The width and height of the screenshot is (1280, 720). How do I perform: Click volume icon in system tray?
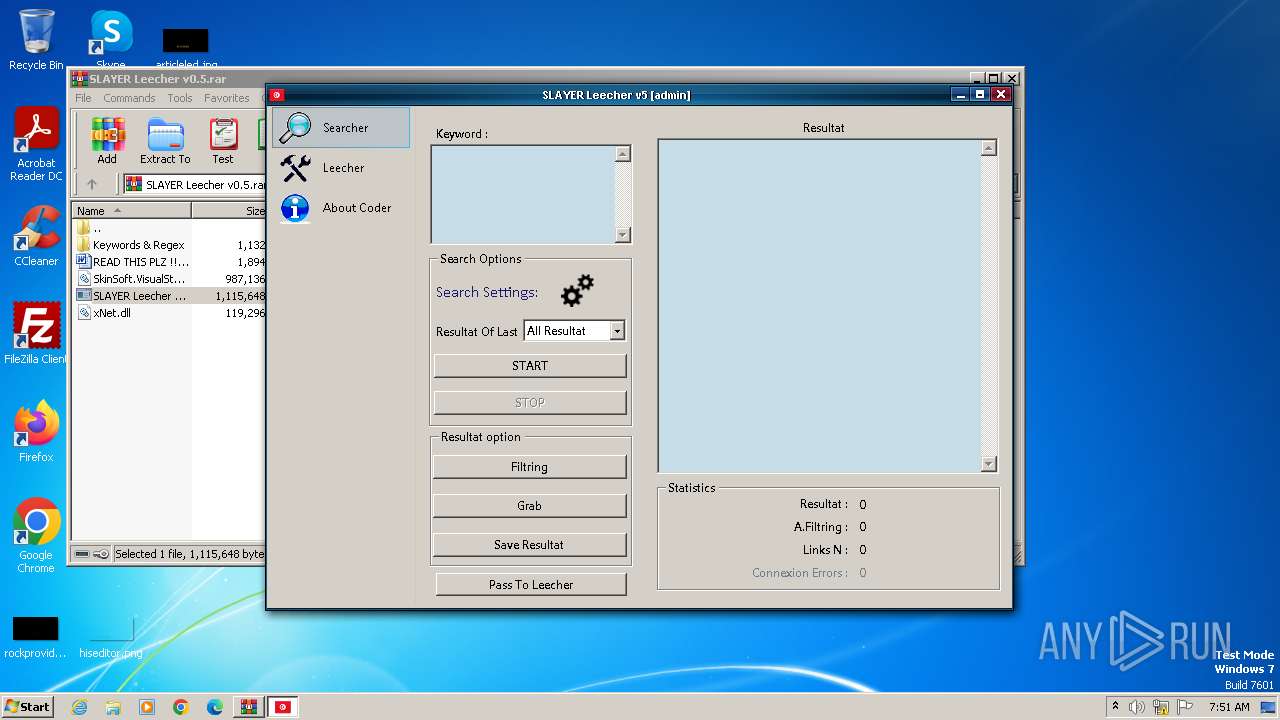(1137, 707)
